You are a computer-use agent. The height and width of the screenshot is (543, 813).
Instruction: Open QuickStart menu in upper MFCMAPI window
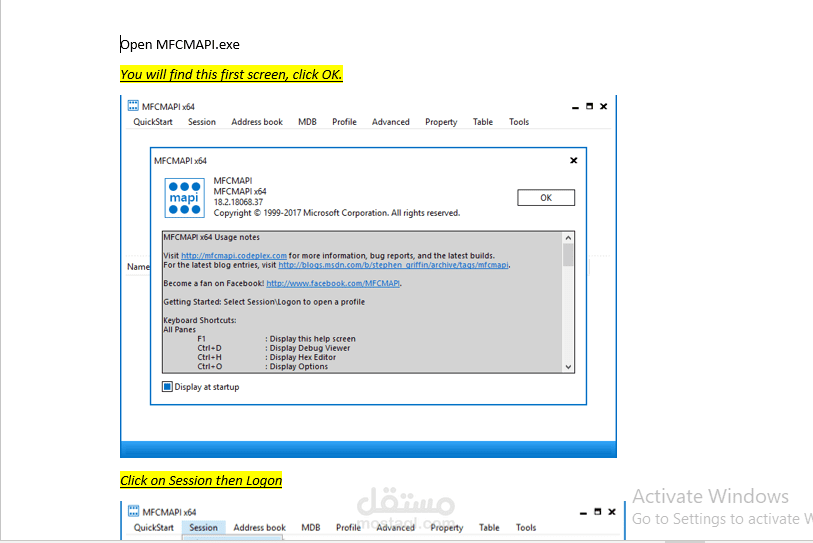point(153,122)
